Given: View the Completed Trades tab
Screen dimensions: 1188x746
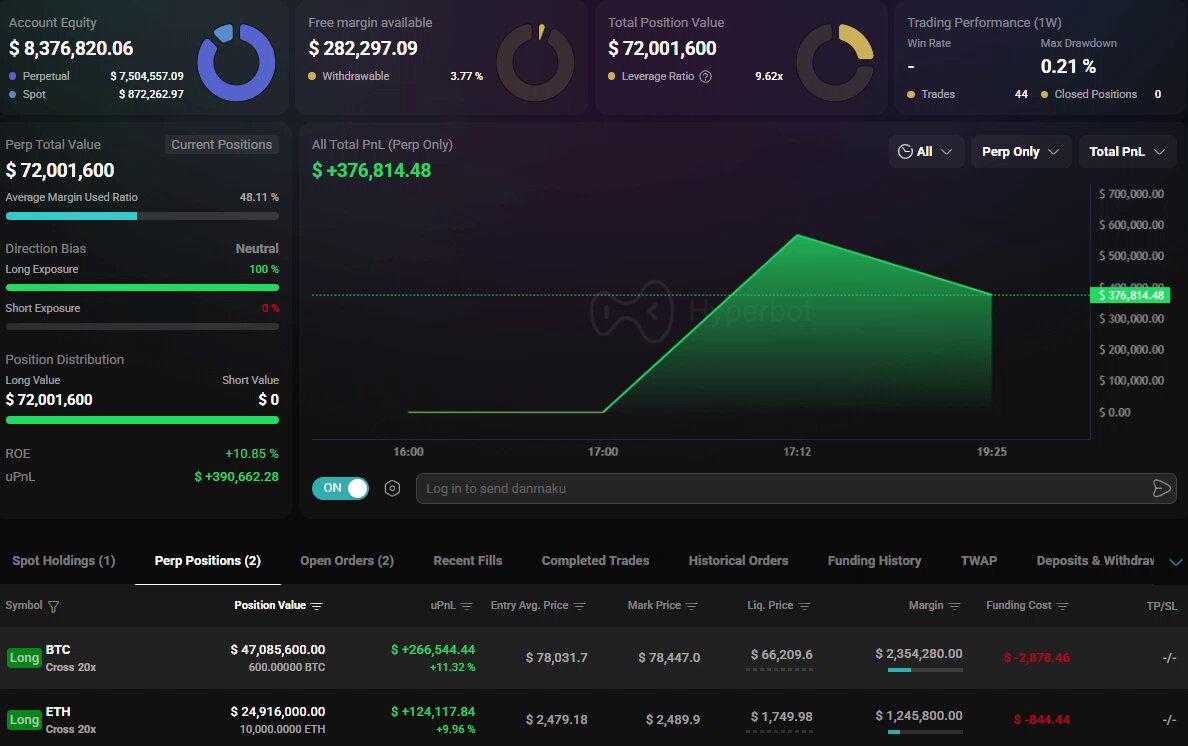Looking at the screenshot, I should coord(596,560).
